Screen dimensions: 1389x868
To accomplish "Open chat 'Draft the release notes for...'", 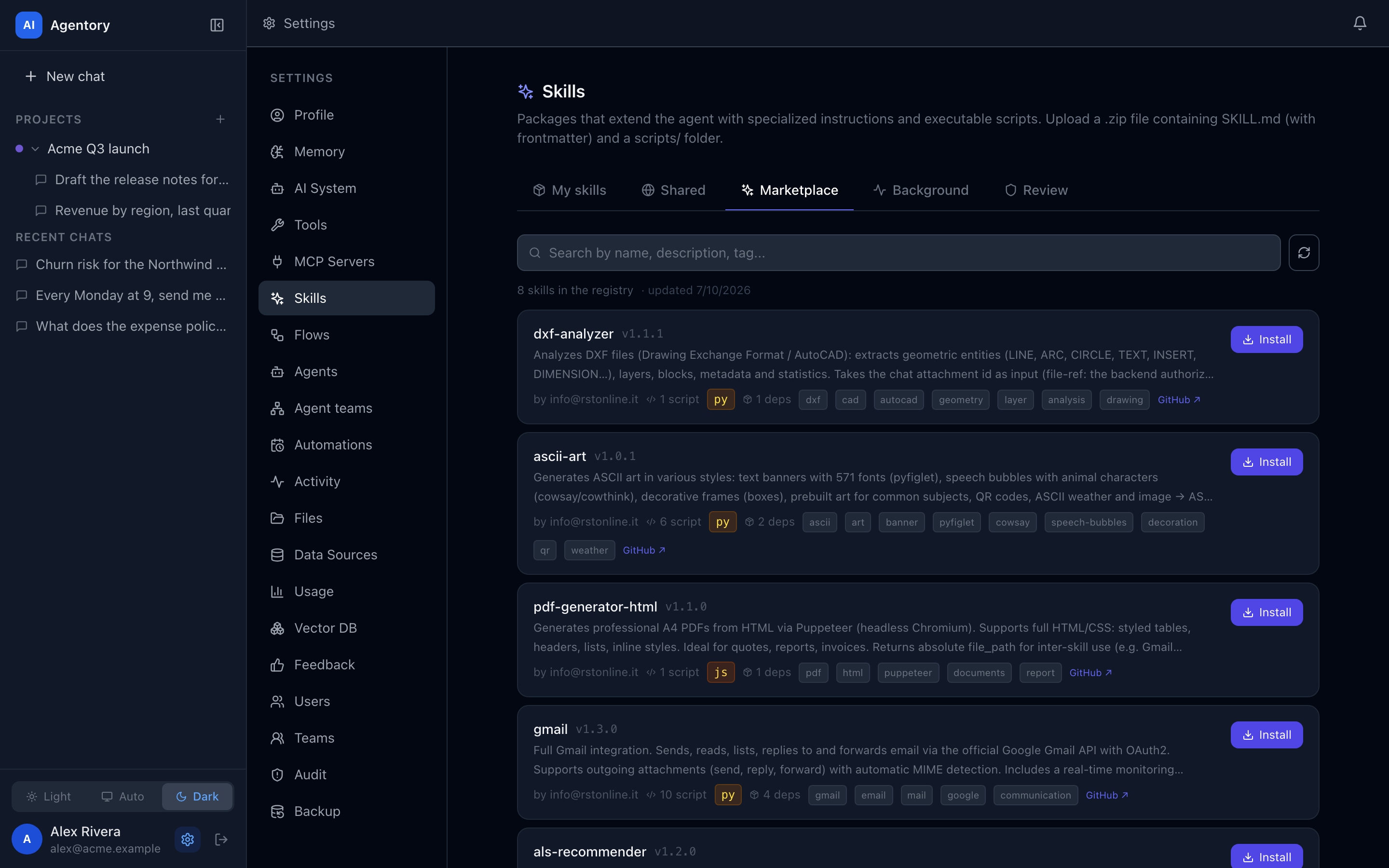I will [x=132, y=180].
